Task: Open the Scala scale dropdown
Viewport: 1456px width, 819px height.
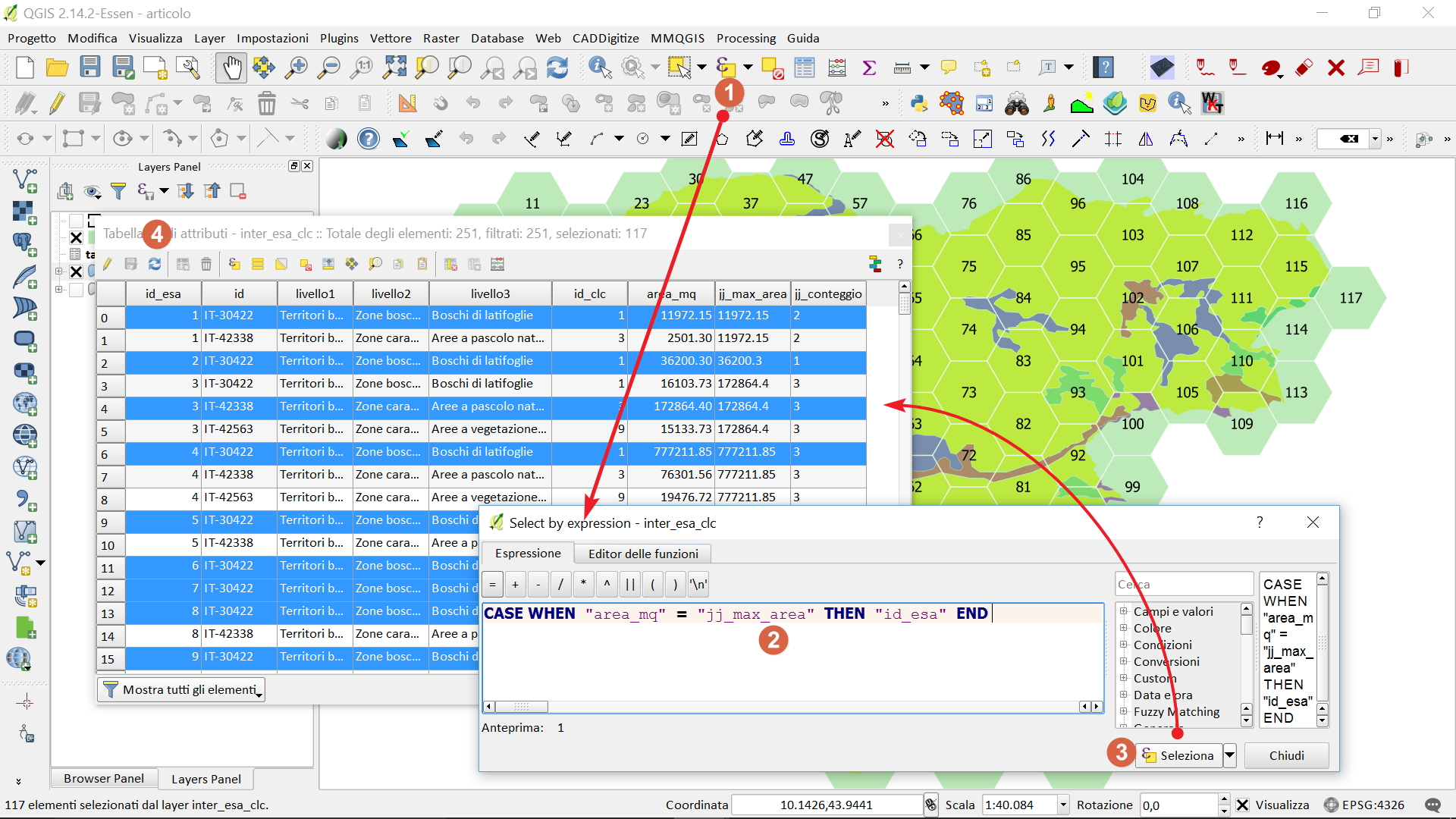Action: click(x=1063, y=805)
